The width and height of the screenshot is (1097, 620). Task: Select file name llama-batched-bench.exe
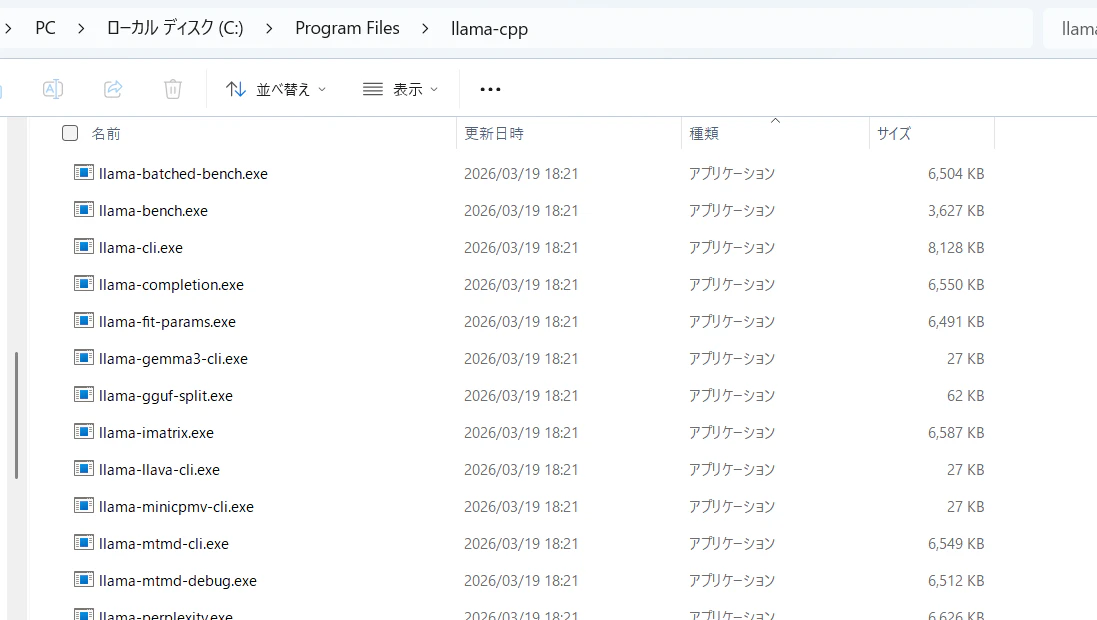click(183, 174)
